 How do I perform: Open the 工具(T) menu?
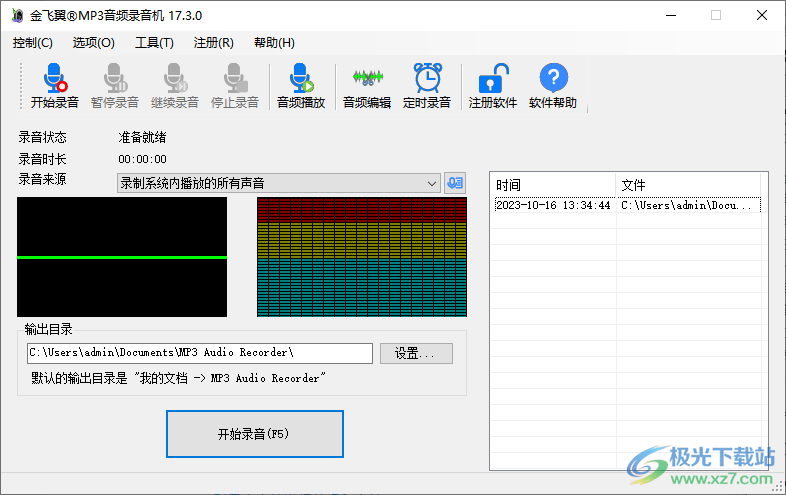(154, 43)
